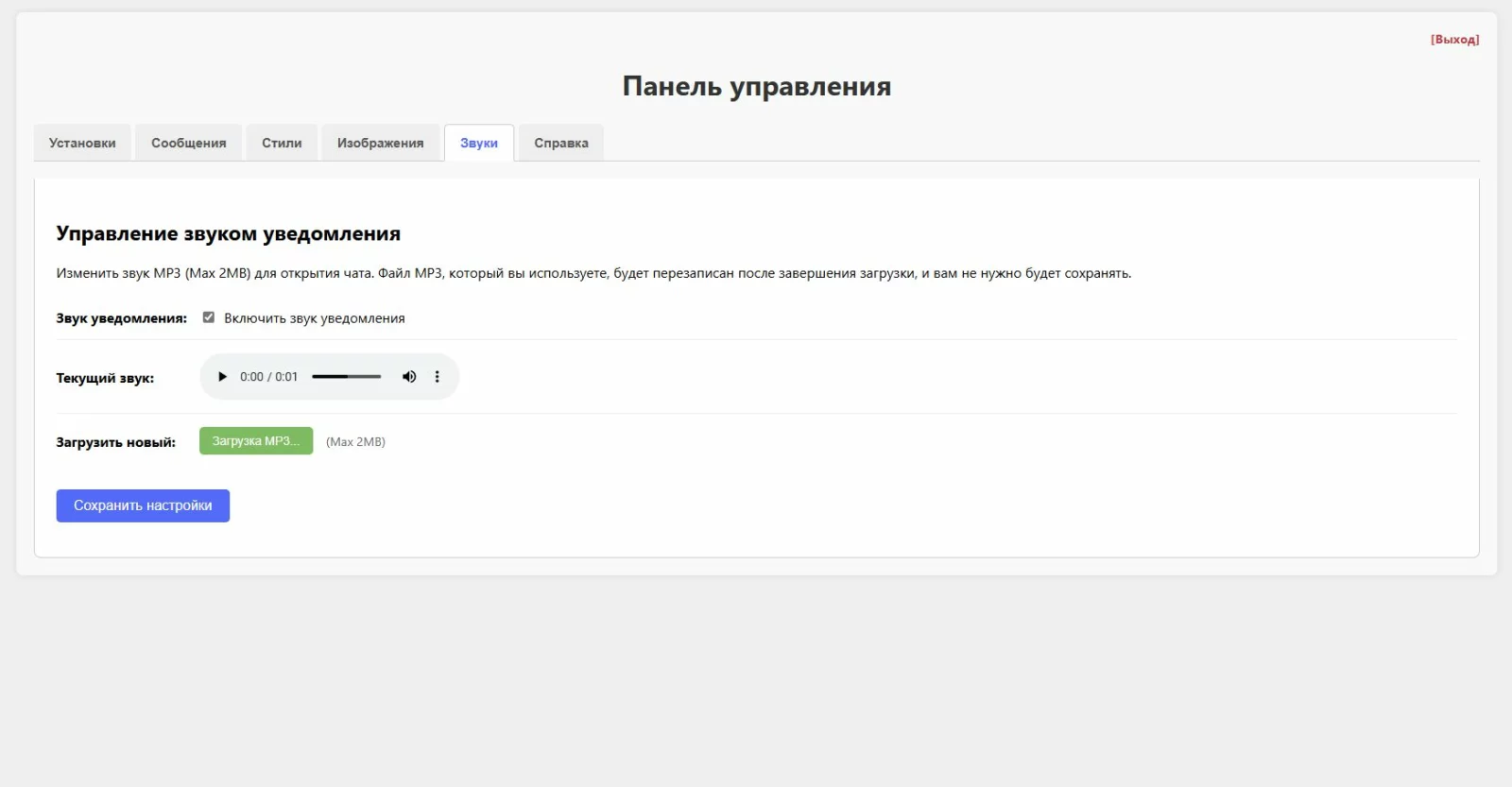
Task: Open audio player three-dot options menu
Action: (437, 377)
